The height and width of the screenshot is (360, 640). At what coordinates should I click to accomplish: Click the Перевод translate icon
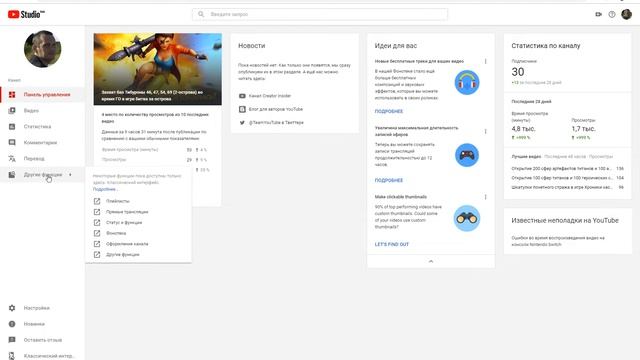tap(12, 158)
